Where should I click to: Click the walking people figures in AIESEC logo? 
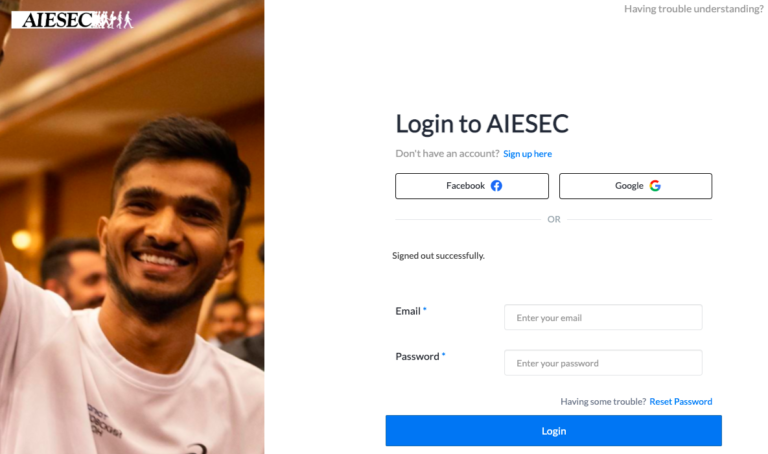pos(112,20)
